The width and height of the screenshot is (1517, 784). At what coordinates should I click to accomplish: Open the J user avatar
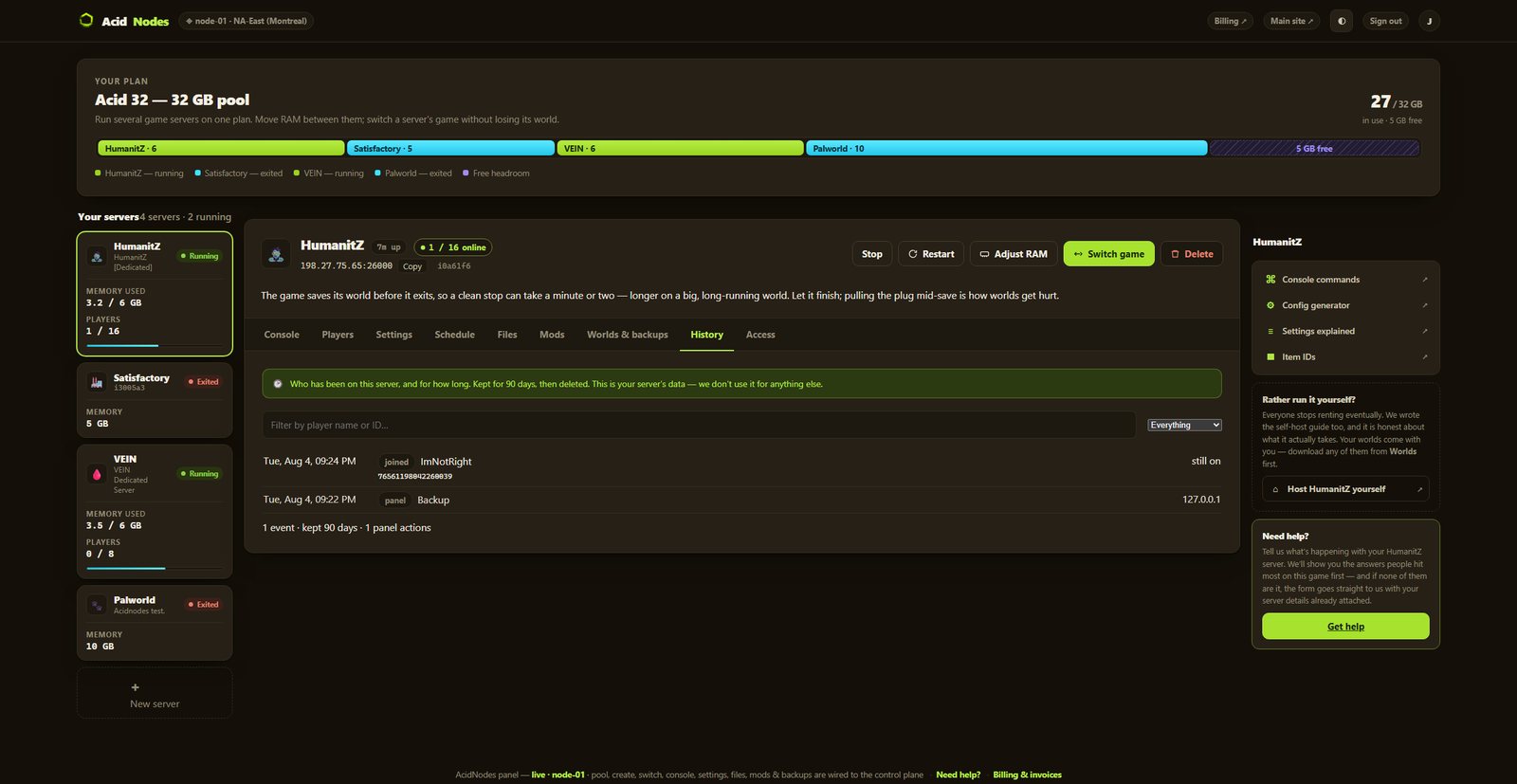pos(1429,21)
